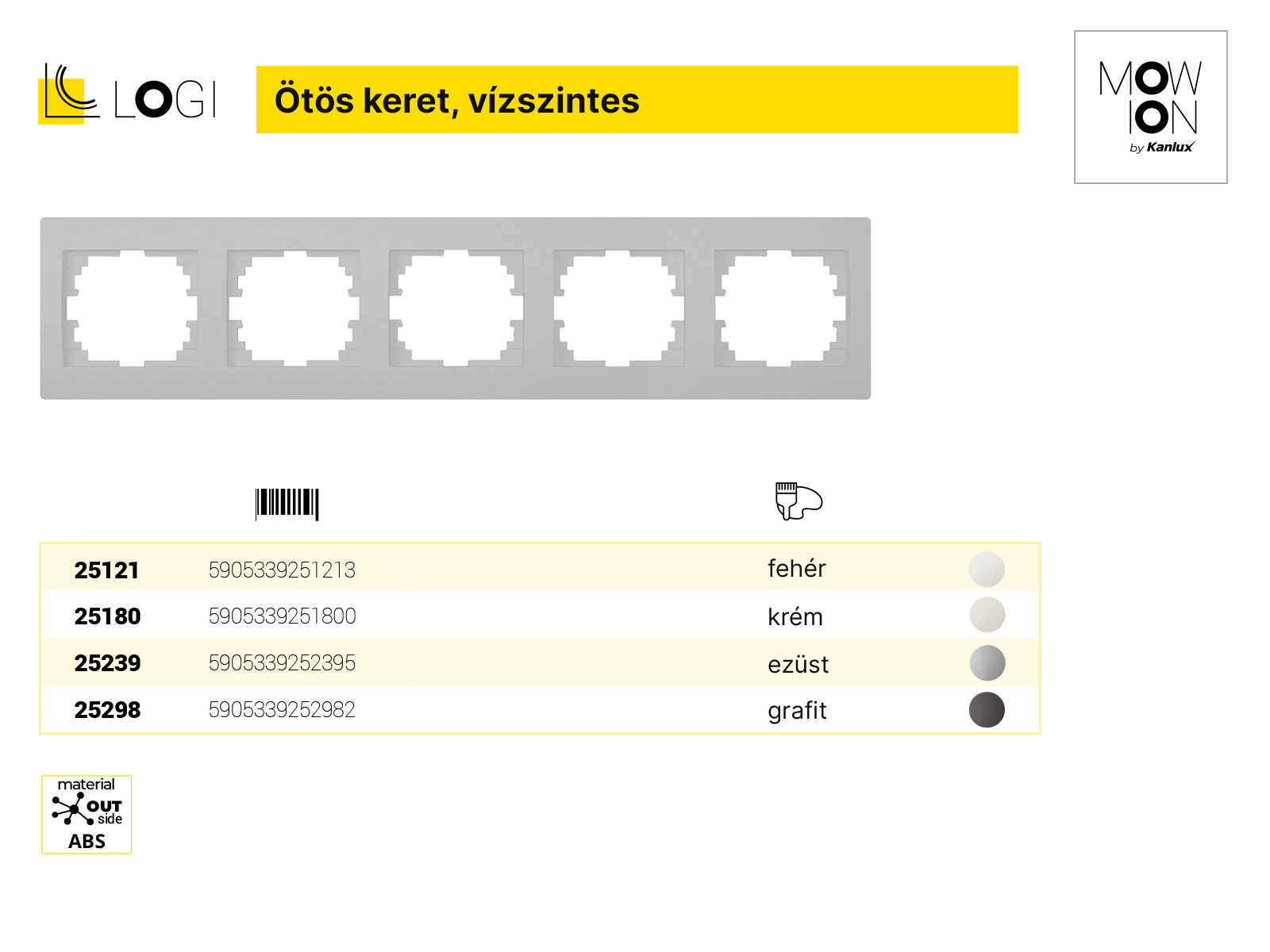Click barcode number 5905339251213
Viewport: 1270px width, 952px height.
point(282,570)
